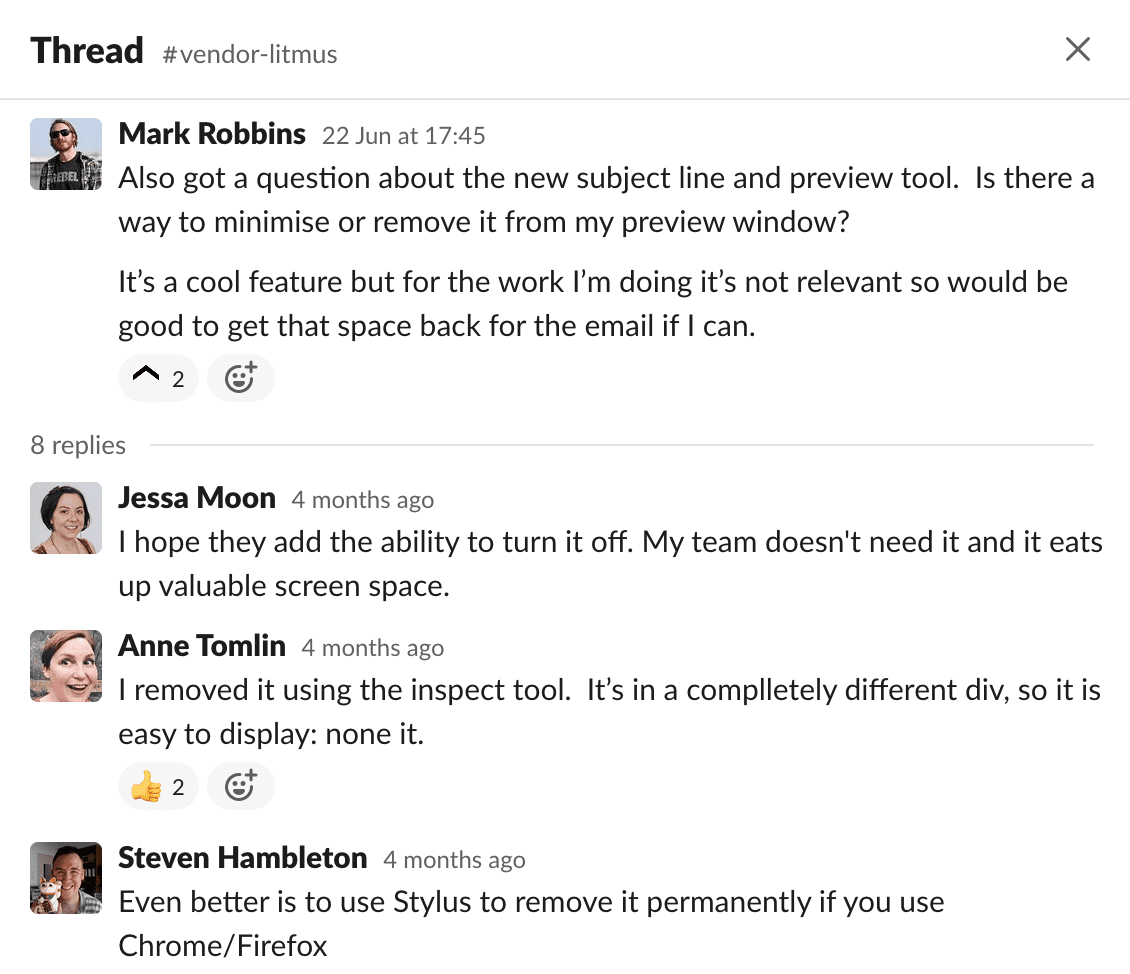Toggle the upvote reaction on Mark's message
This screenshot has height=974, width=1130.
pos(158,379)
